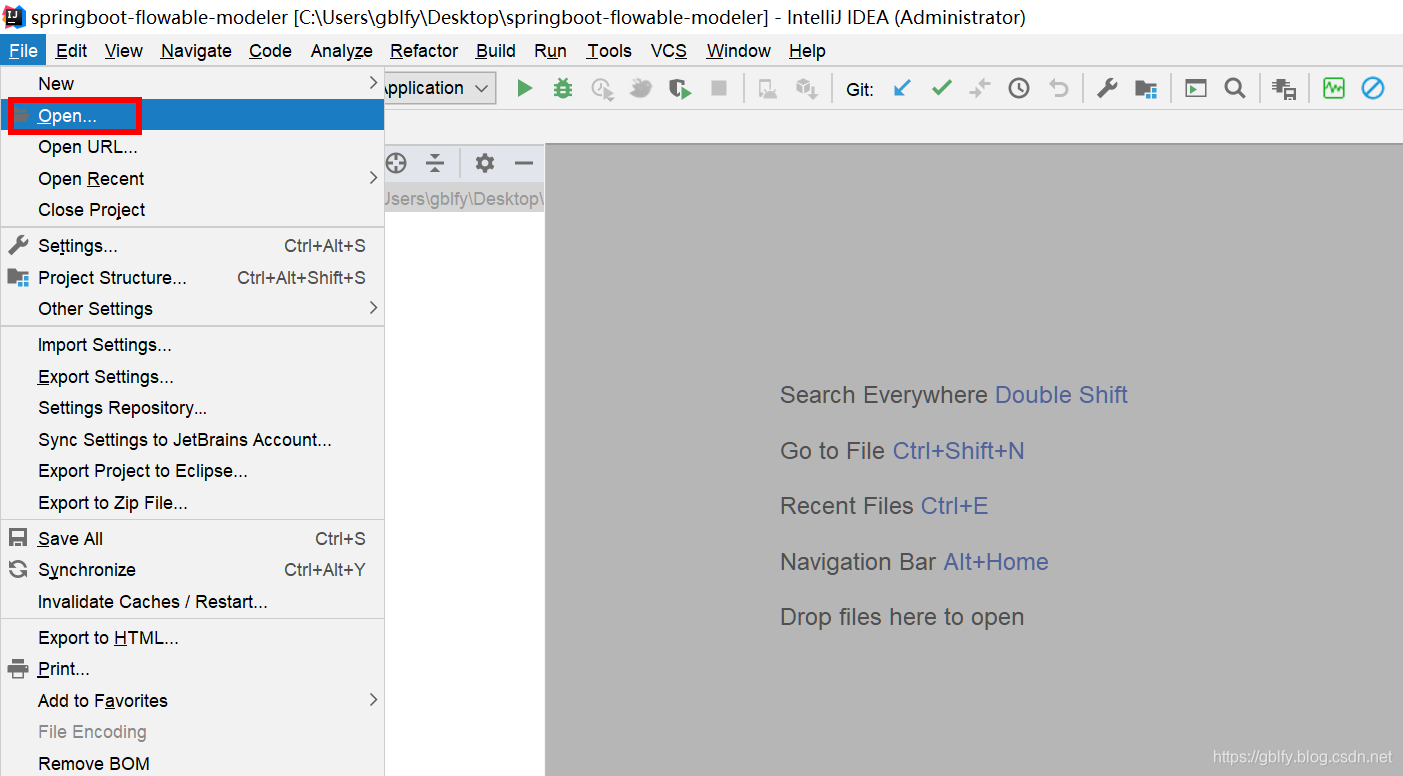The image size is (1403, 776).
Task: Click the deploy package icon in toolbar
Action: click(807, 88)
